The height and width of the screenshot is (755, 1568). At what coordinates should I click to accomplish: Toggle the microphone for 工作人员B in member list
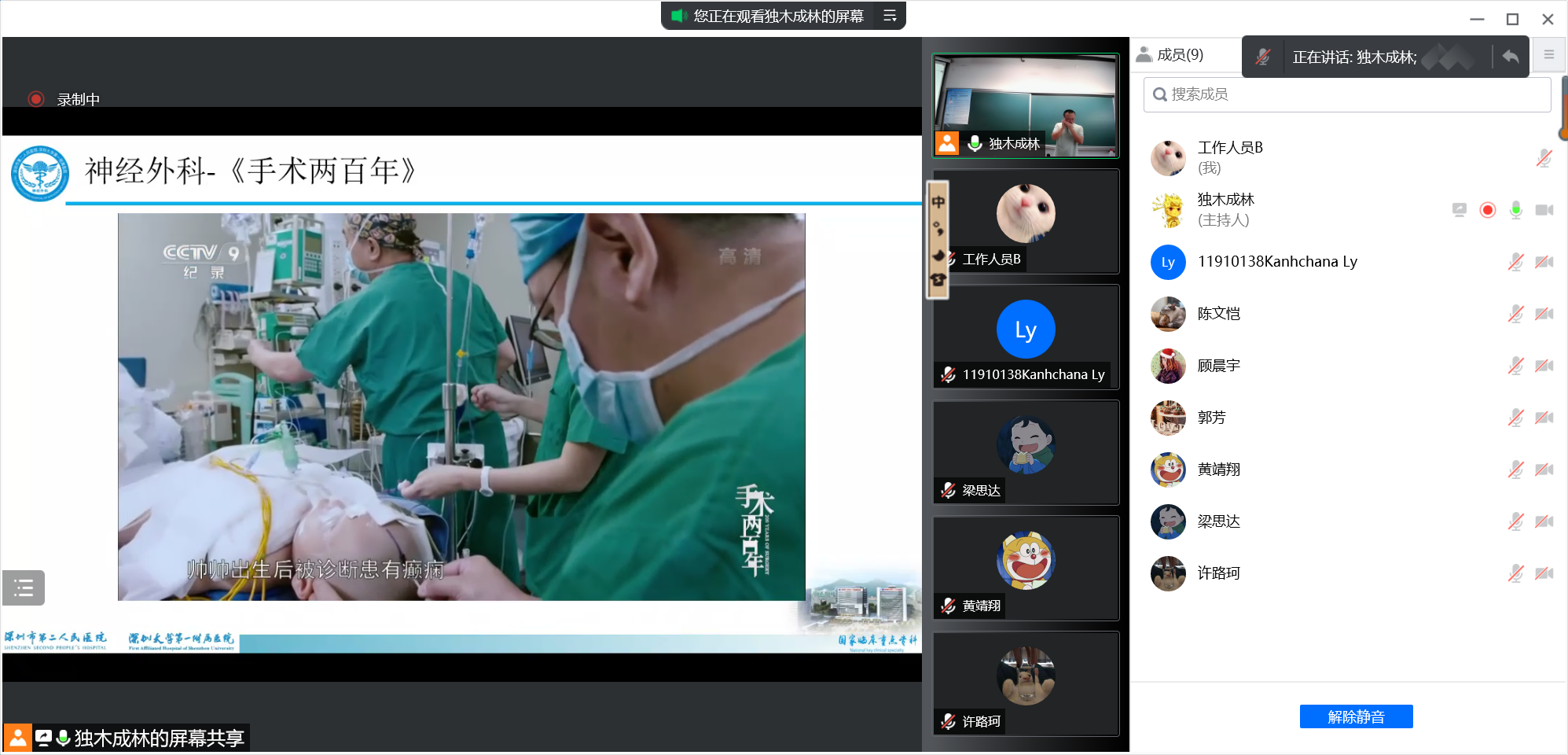click(1544, 158)
